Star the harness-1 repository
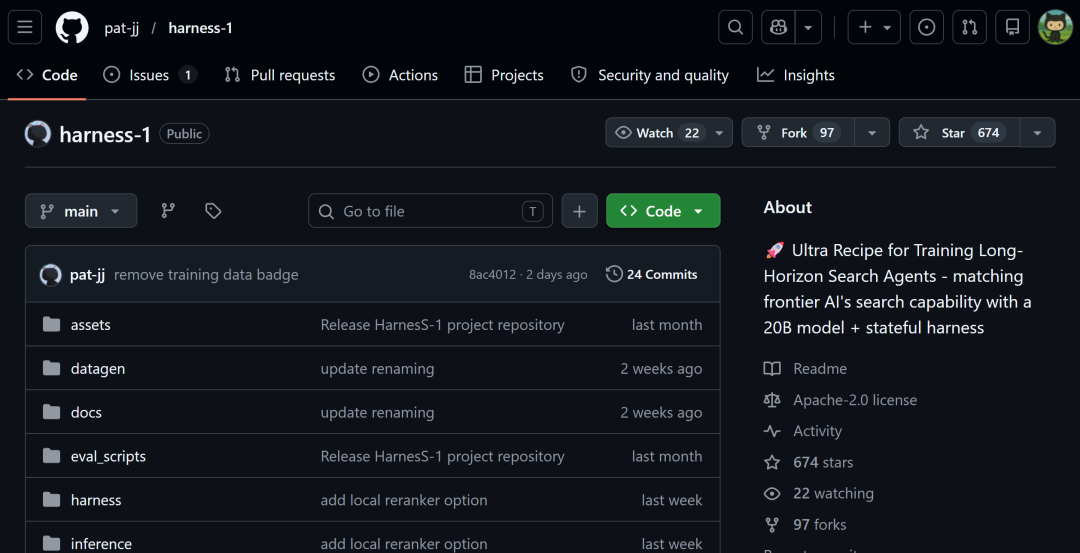Screen dimensions: 1080x553 (x=959, y=133)
